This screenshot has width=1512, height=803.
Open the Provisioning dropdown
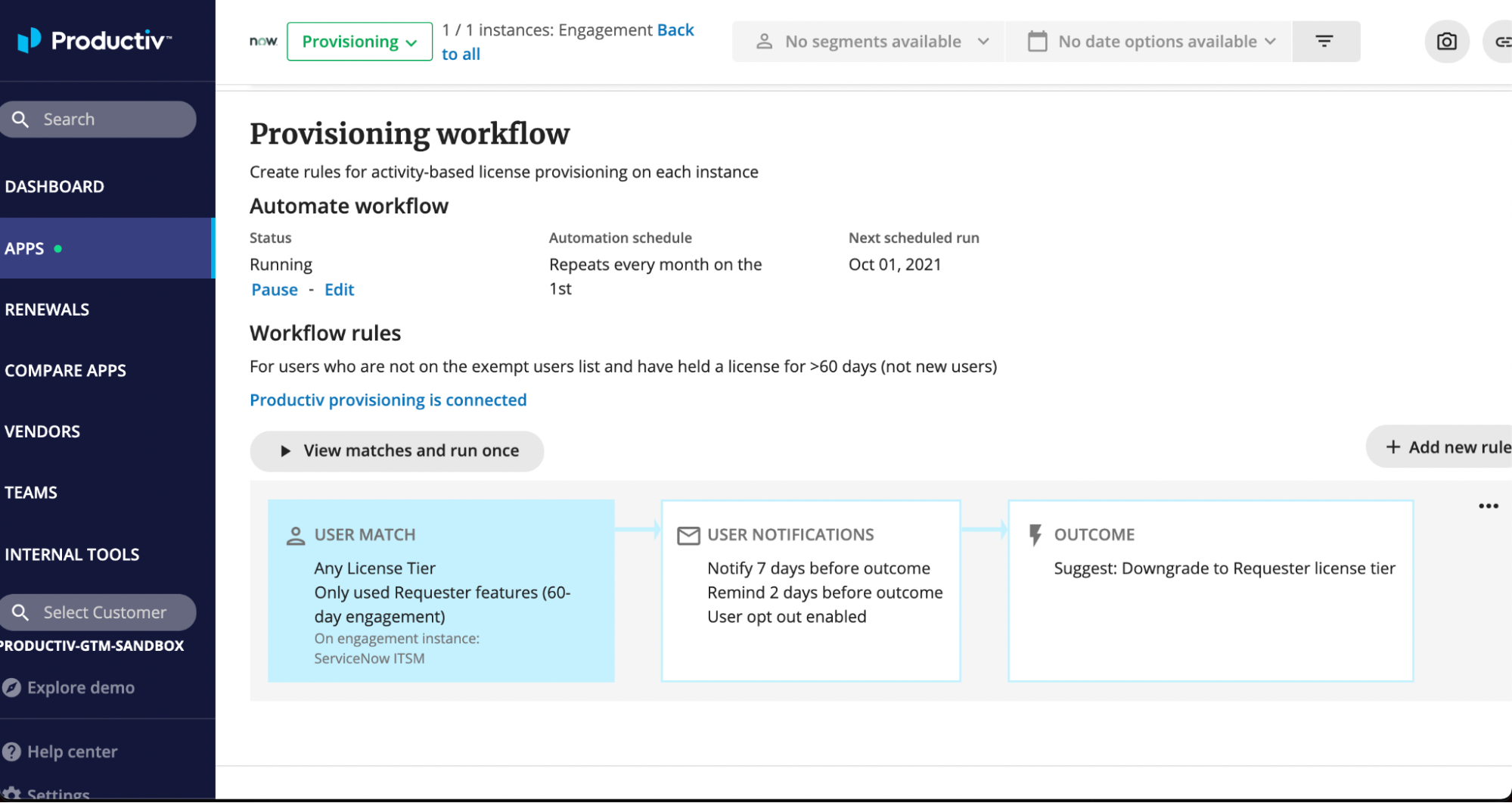tap(359, 42)
